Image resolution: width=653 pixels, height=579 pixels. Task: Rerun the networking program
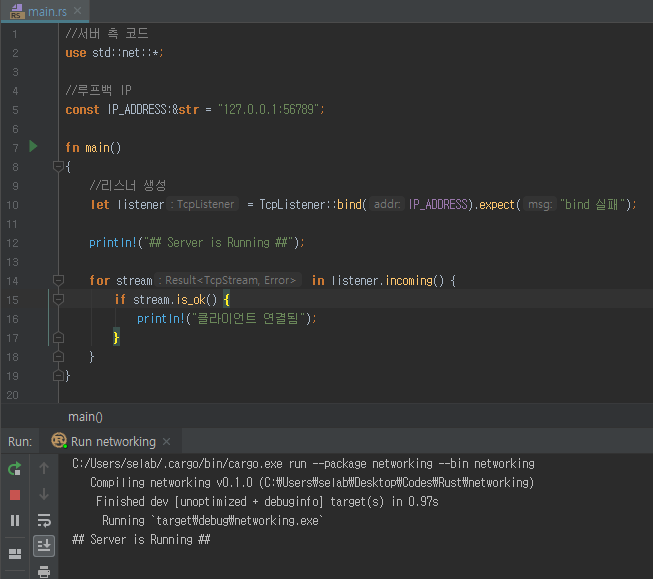tap(15, 468)
